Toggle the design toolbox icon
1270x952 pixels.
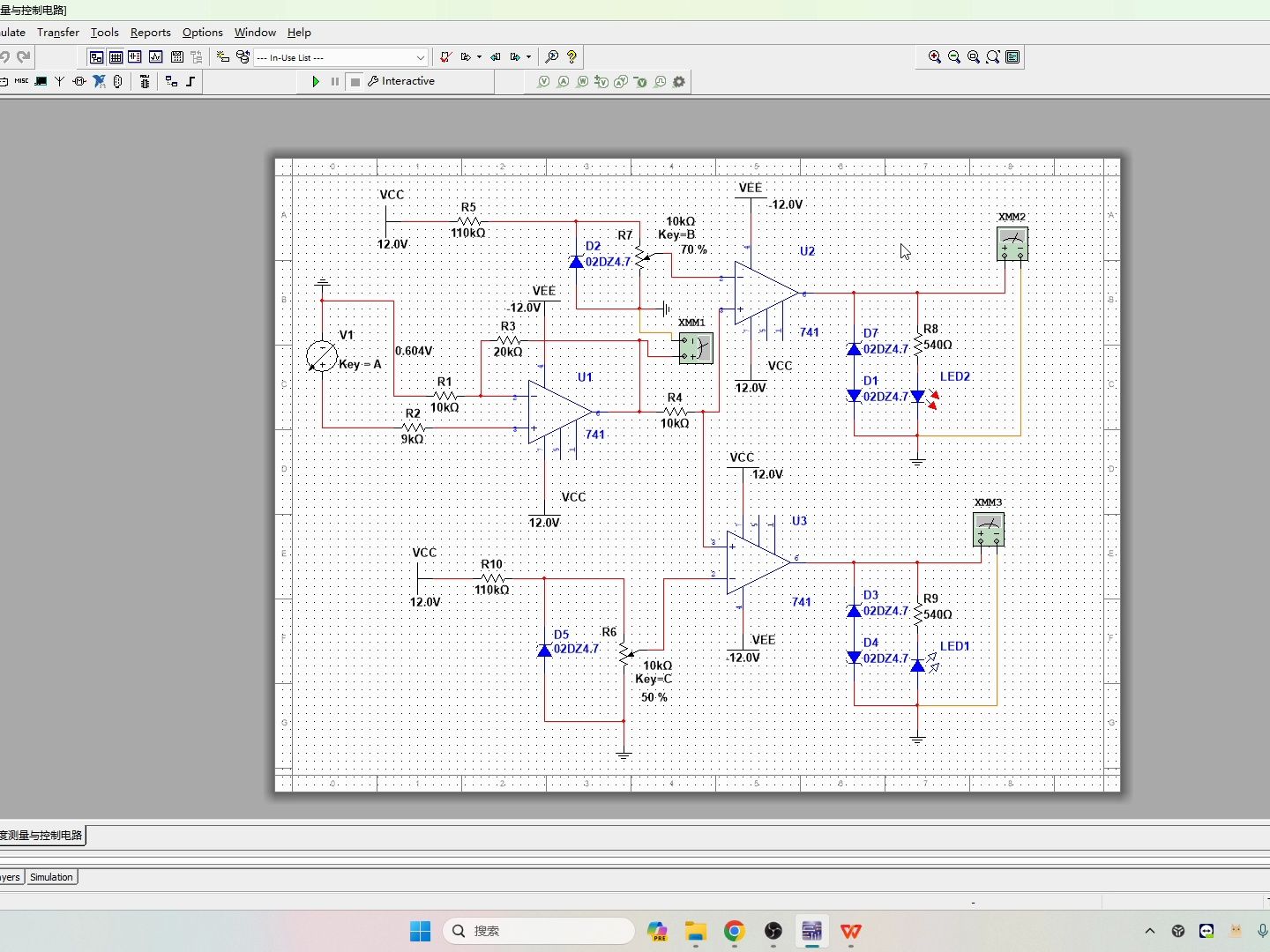[x=96, y=57]
